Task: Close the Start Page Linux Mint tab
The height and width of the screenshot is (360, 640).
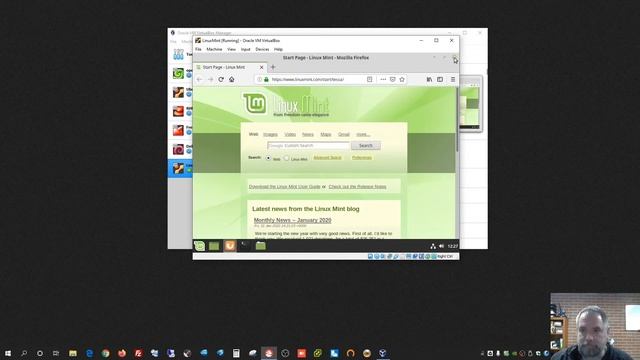Action: point(262,67)
